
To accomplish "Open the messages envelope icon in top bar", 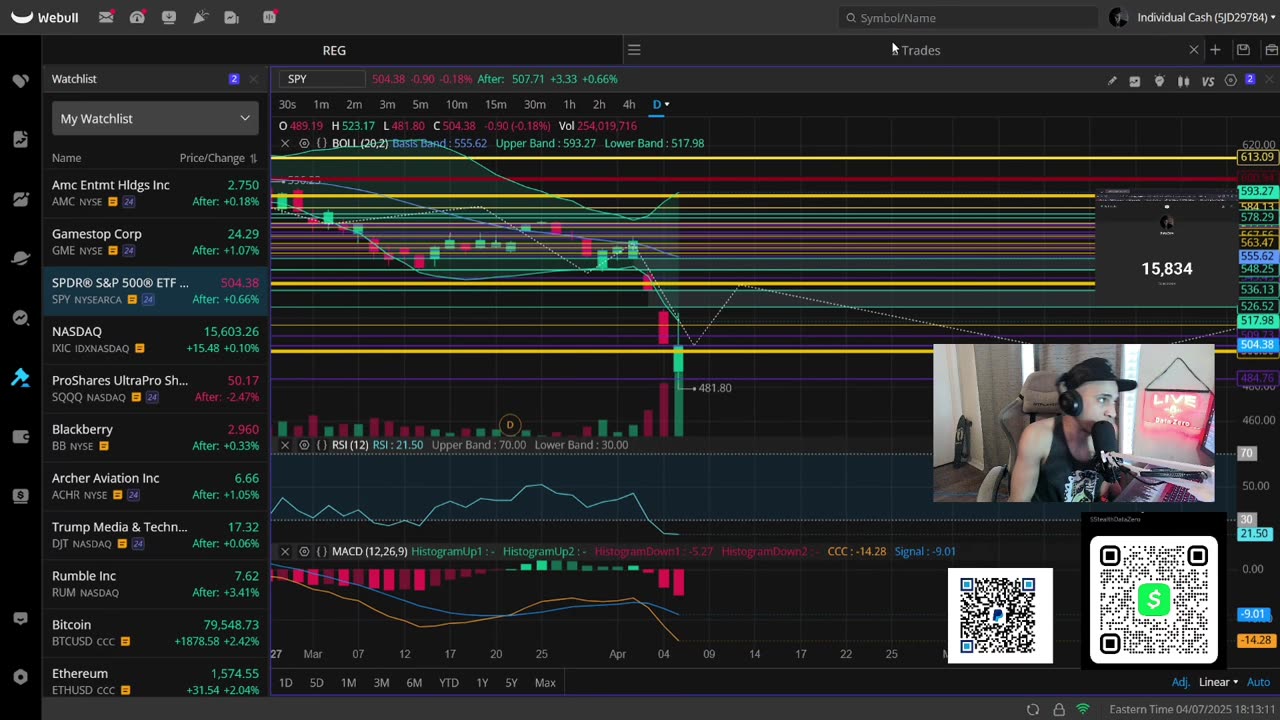I will 106,17.
